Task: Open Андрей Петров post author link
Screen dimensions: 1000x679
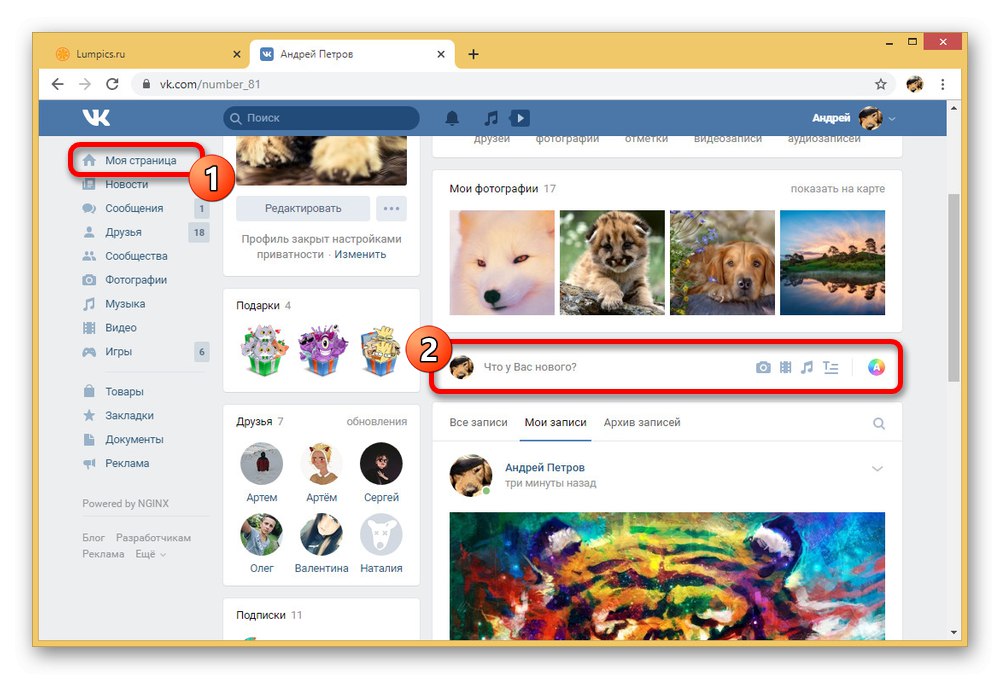Action: 545,467
